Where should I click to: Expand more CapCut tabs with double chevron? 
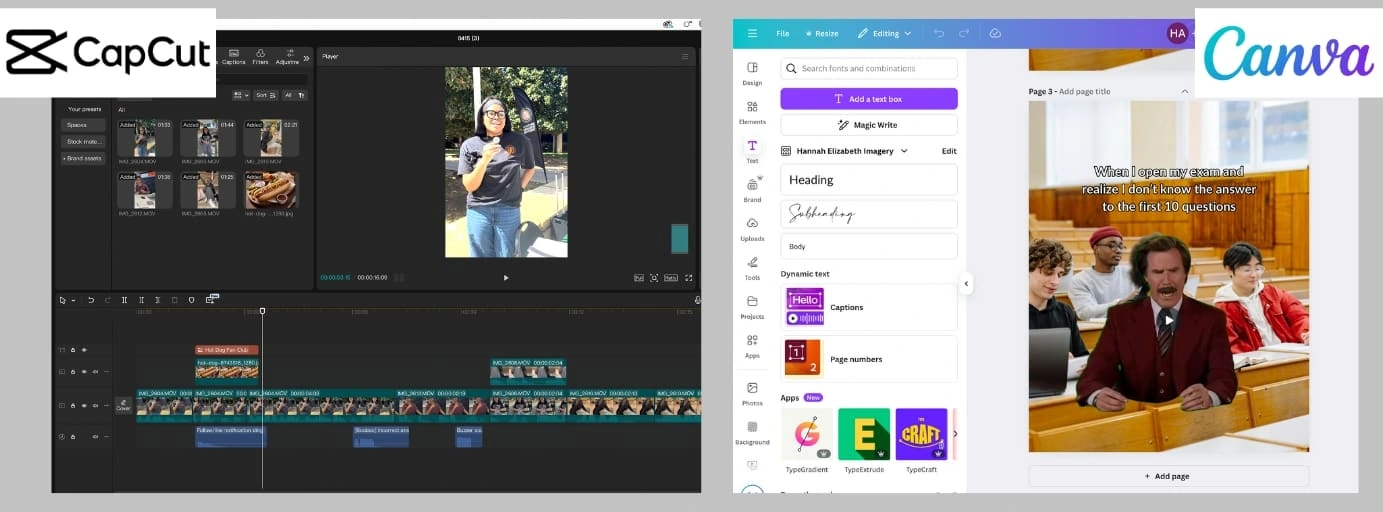click(306, 58)
